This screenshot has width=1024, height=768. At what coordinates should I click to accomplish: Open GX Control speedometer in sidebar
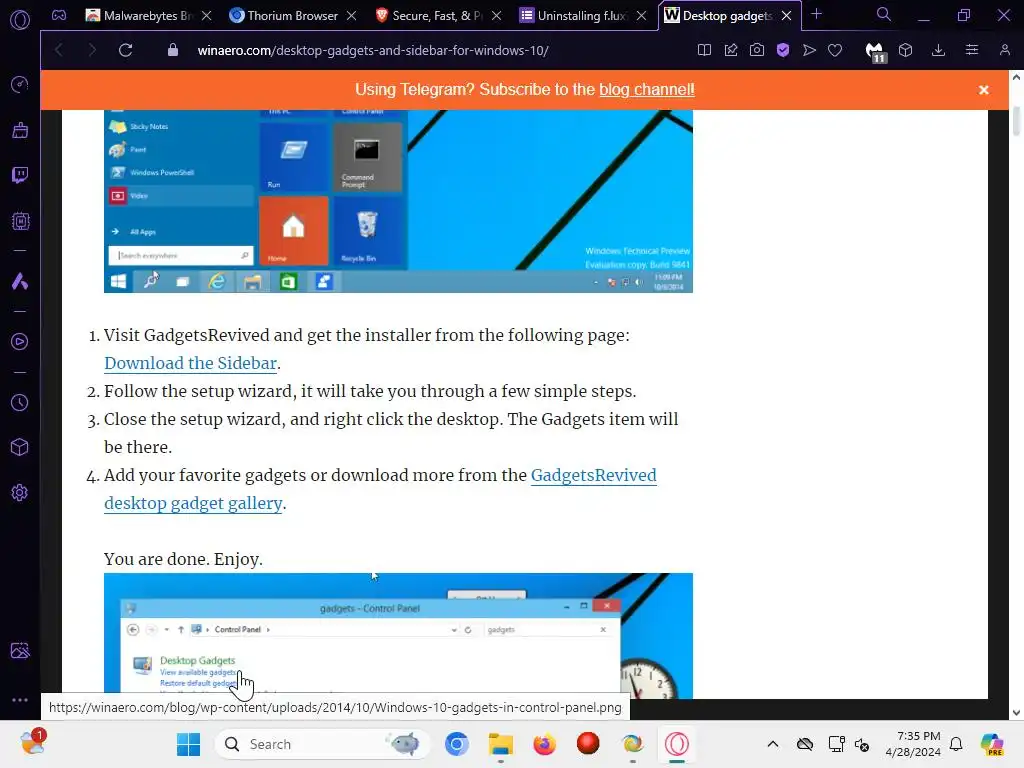point(20,84)
